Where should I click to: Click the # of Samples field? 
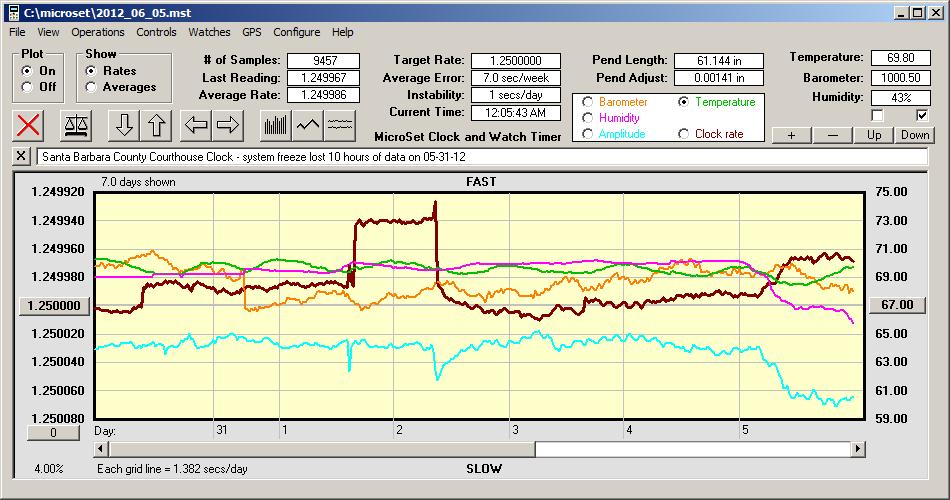324,61
